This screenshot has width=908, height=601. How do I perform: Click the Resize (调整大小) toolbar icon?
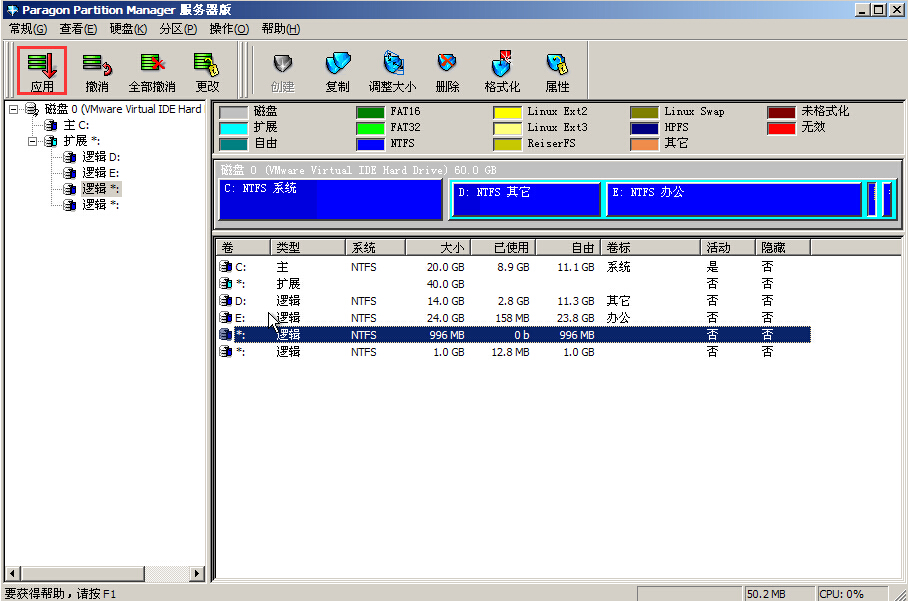[x=392, y=65]
